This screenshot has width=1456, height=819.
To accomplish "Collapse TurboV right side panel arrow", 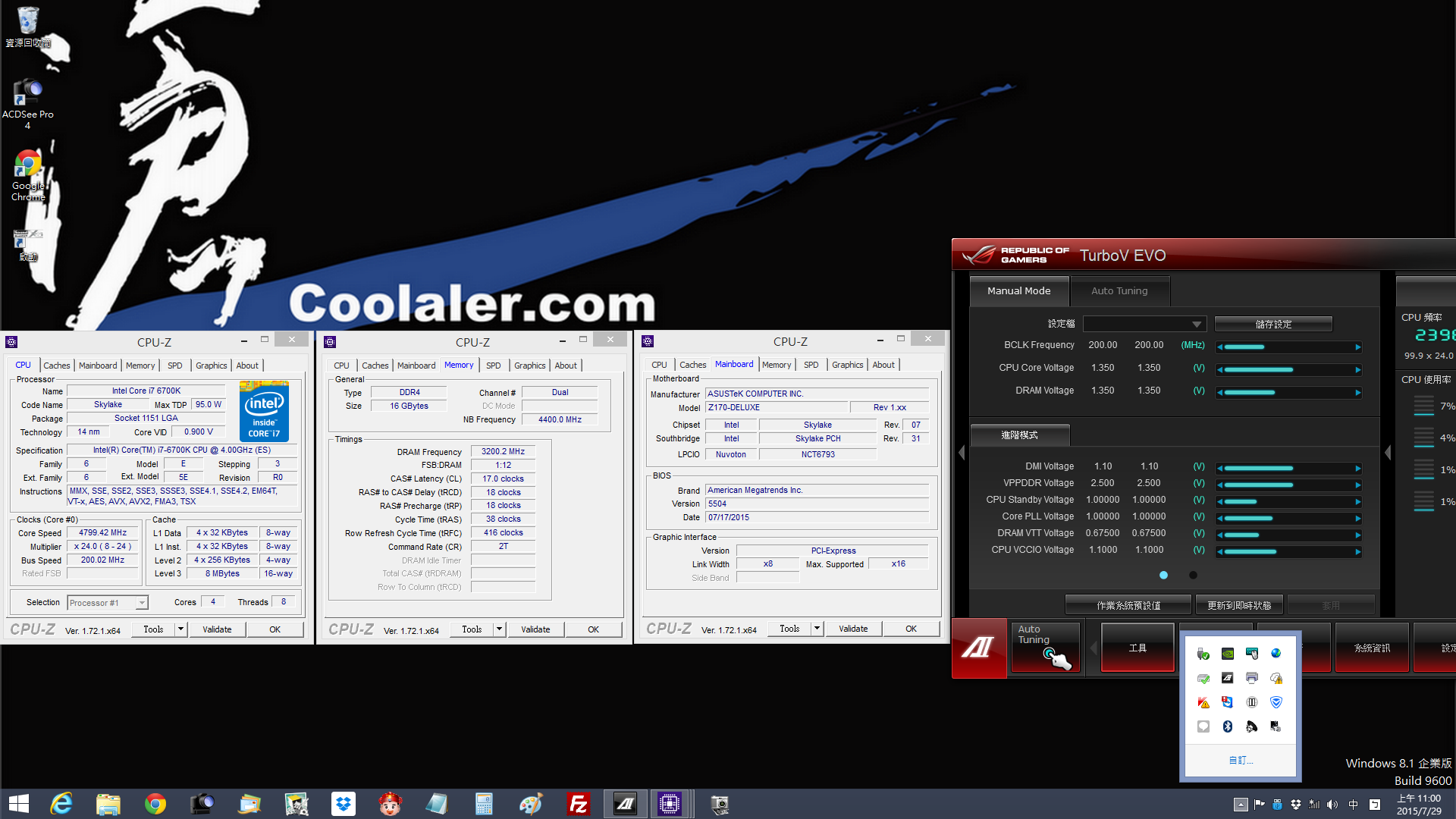I will coord(1388,453).
